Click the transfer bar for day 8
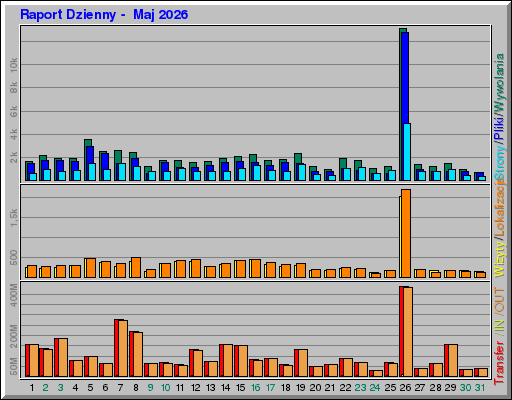Screen dimensions: 512x400 point(136,354)
